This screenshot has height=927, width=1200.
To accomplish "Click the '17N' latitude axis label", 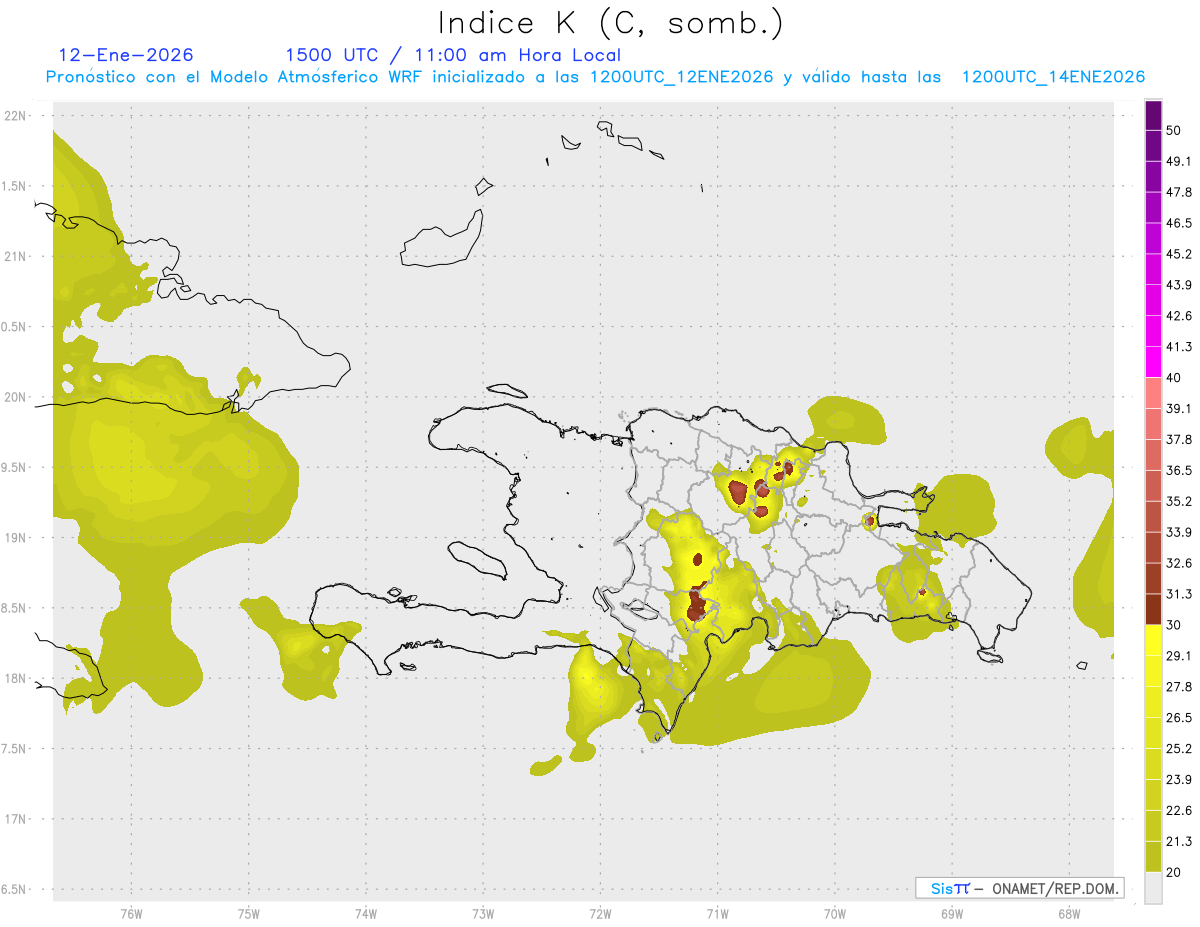I will coord(17,819).
